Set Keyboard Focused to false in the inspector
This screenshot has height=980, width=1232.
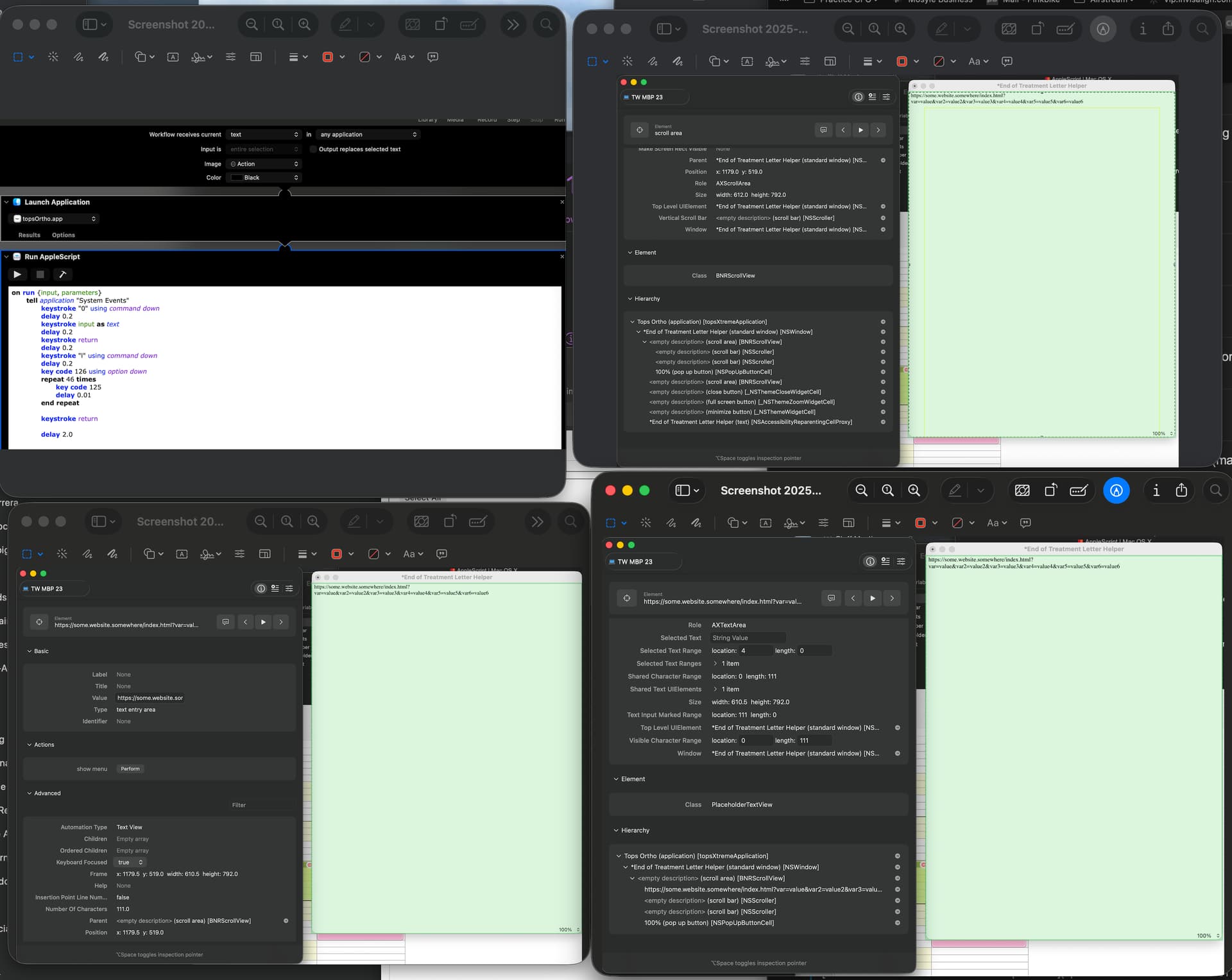click(130, 862)
